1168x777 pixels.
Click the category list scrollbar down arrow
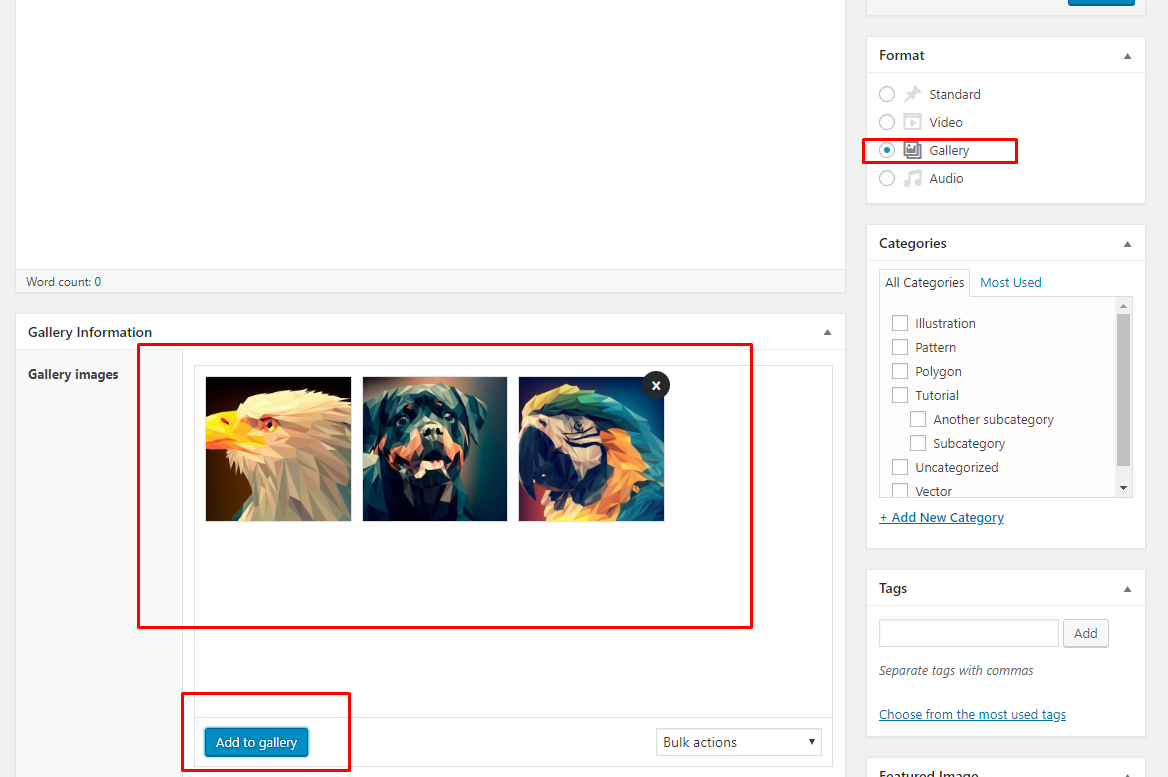1124,487
